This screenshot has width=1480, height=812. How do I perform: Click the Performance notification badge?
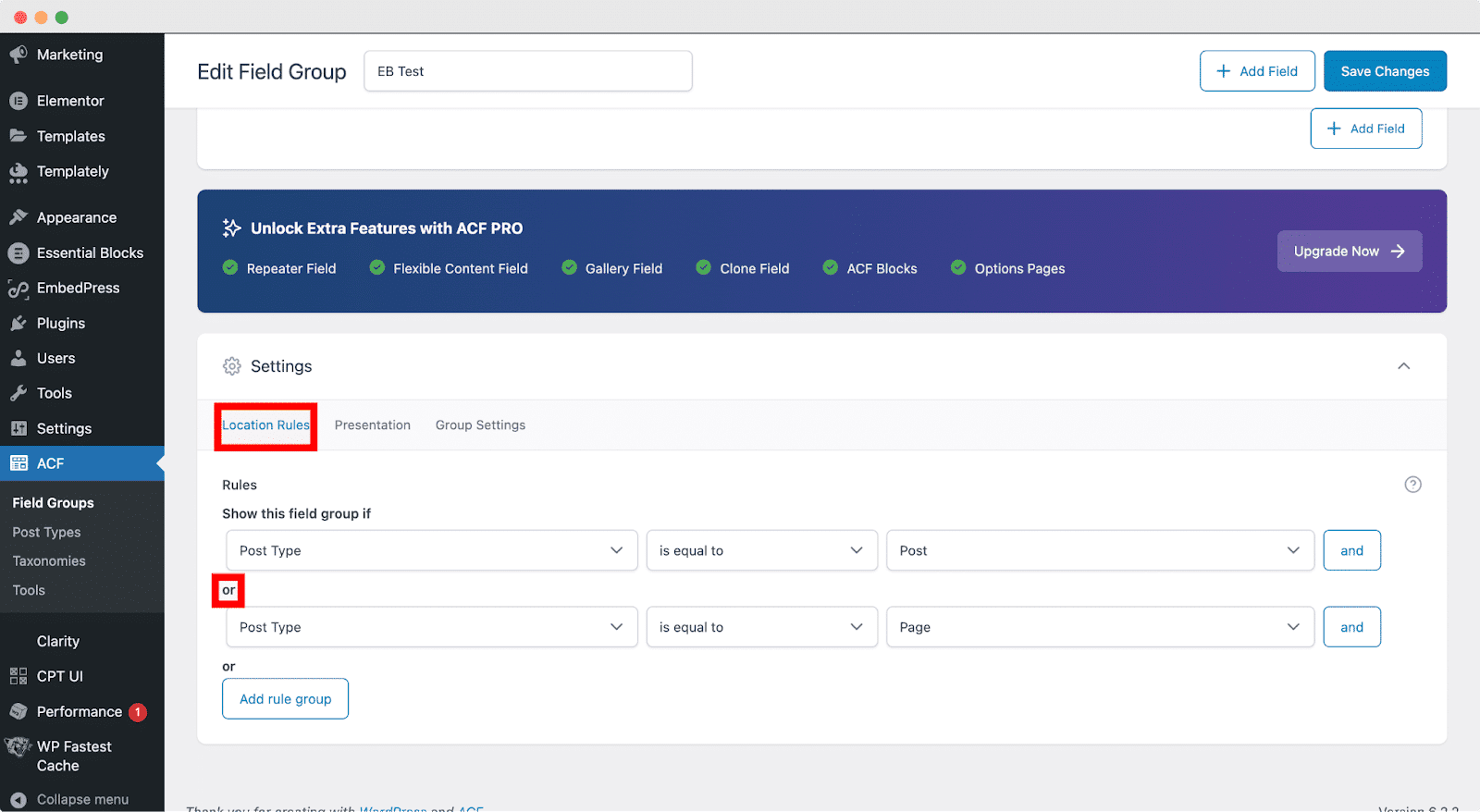click(138, 712)
